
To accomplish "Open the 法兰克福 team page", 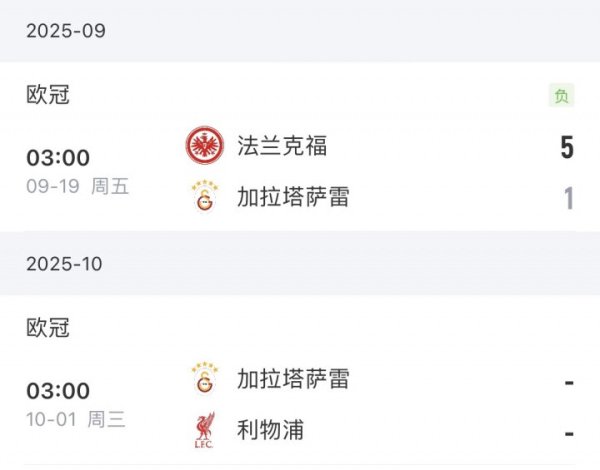I will 282,146.
